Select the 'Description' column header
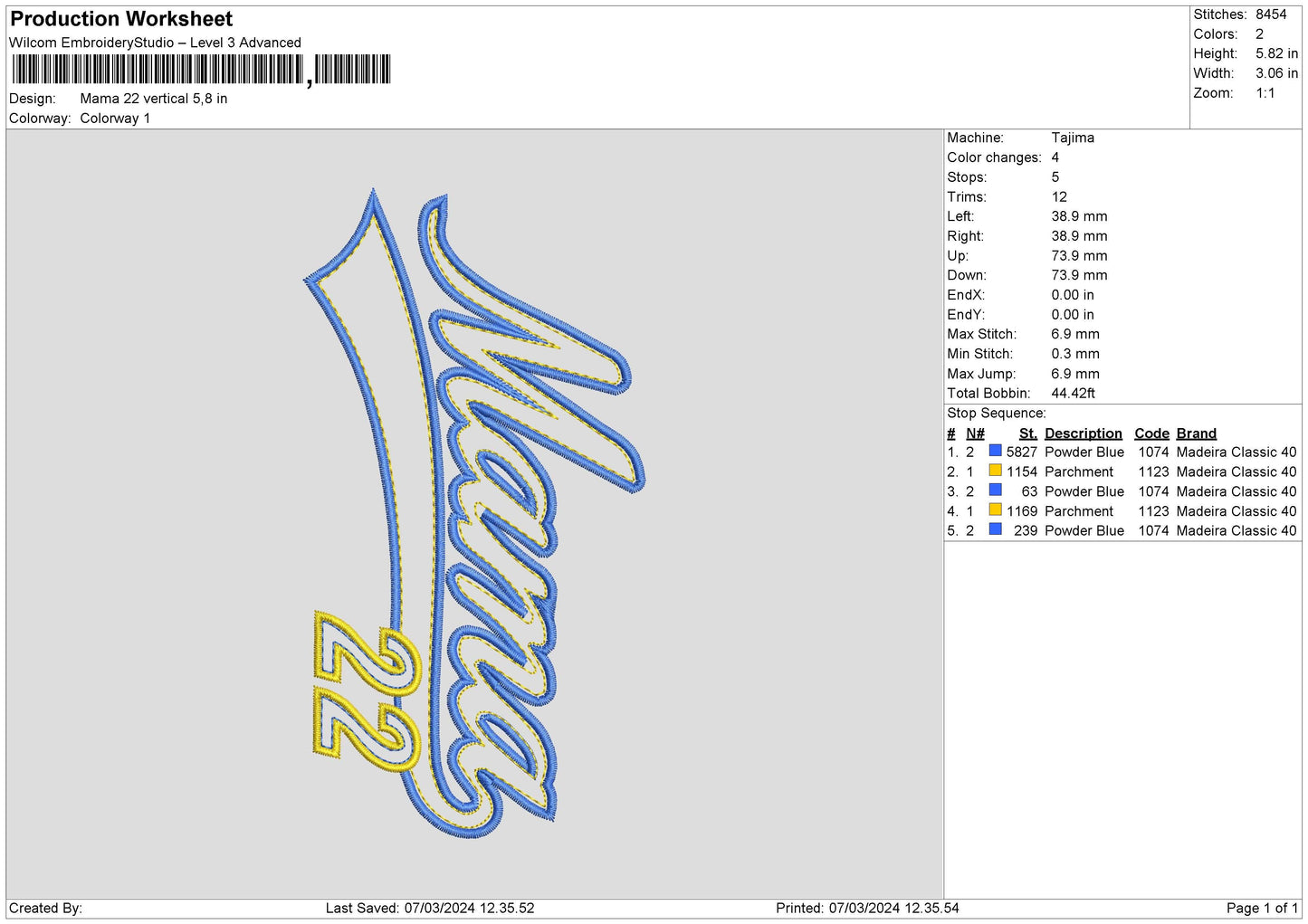This screenshot has width=1308, height=924. pyautogui.click(x=1083, y=433)
